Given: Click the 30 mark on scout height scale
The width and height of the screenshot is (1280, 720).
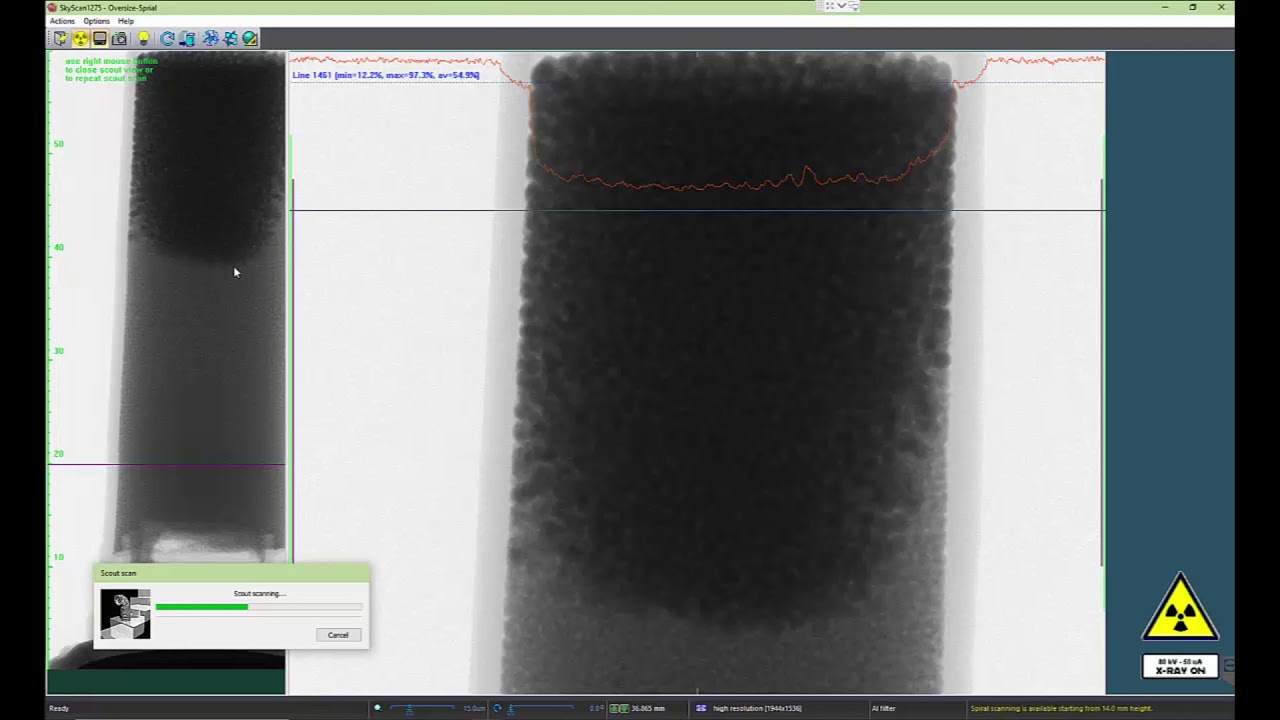Looking at the screenshot, I should (x=58, y=351).
